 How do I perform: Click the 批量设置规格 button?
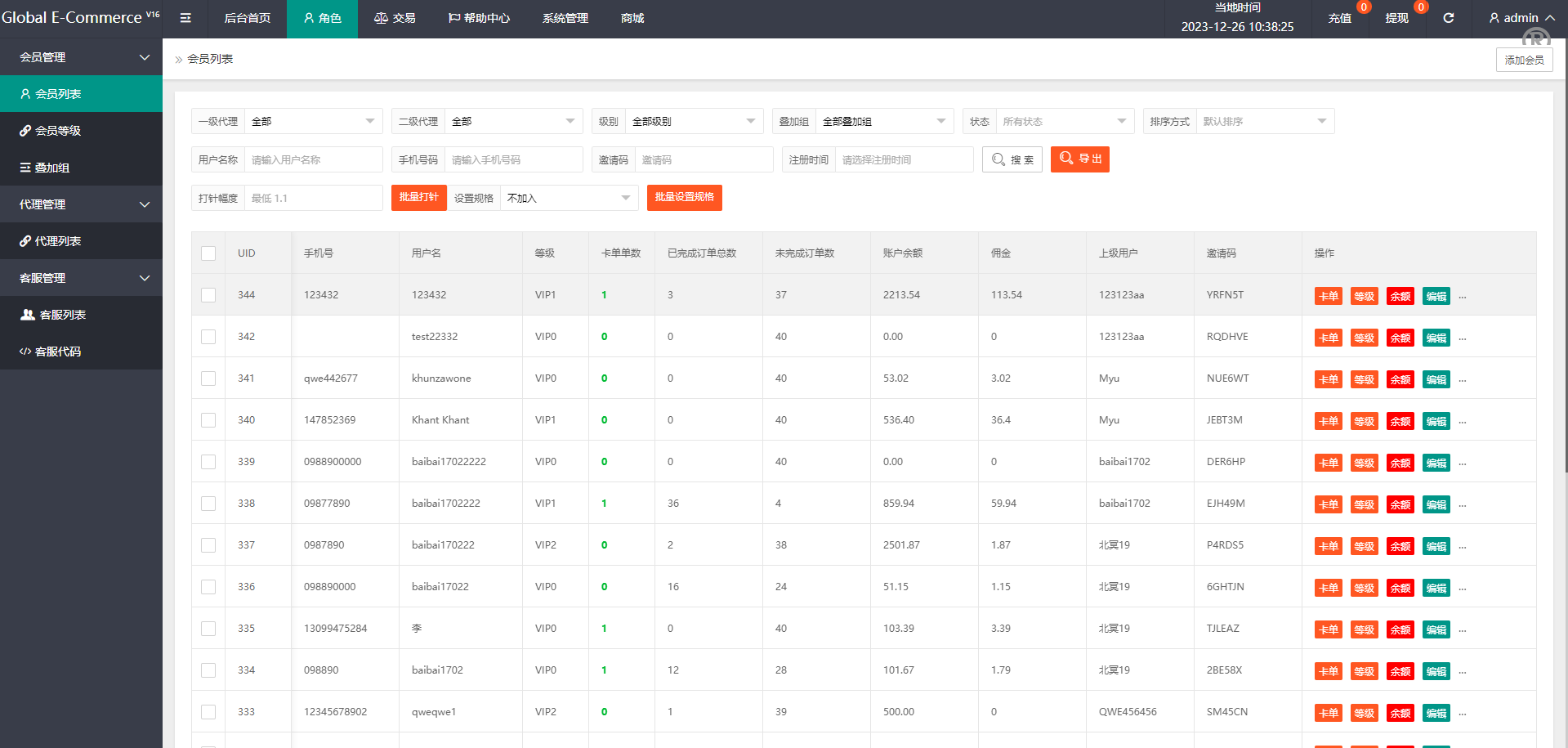[684, 197]
